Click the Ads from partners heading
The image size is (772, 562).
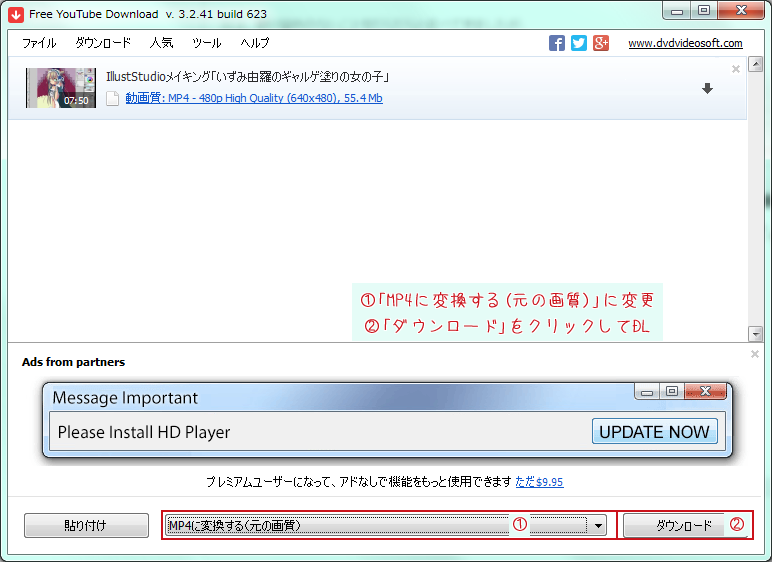(73, 362)
